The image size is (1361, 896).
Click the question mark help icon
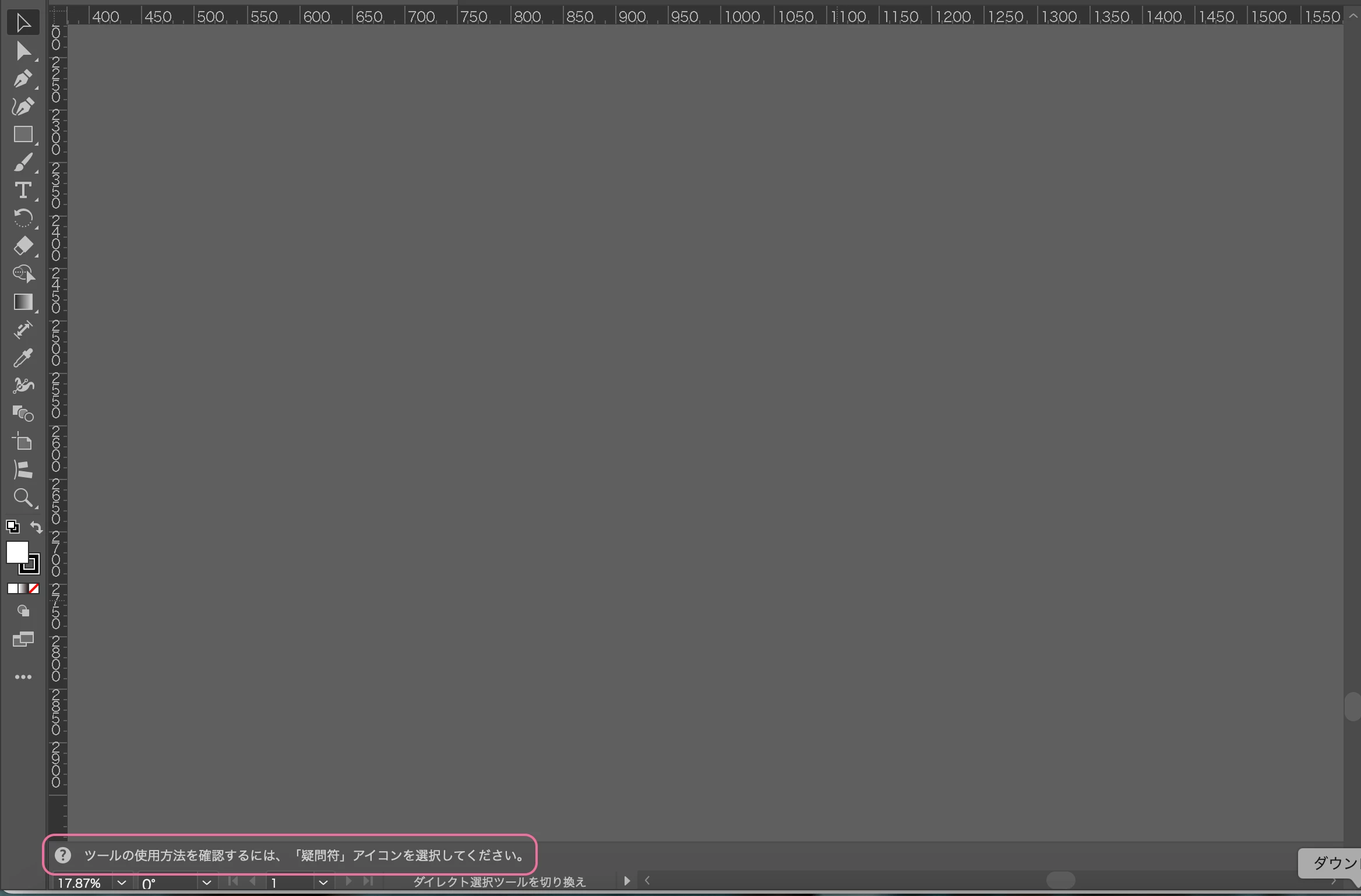pos(63,855)
